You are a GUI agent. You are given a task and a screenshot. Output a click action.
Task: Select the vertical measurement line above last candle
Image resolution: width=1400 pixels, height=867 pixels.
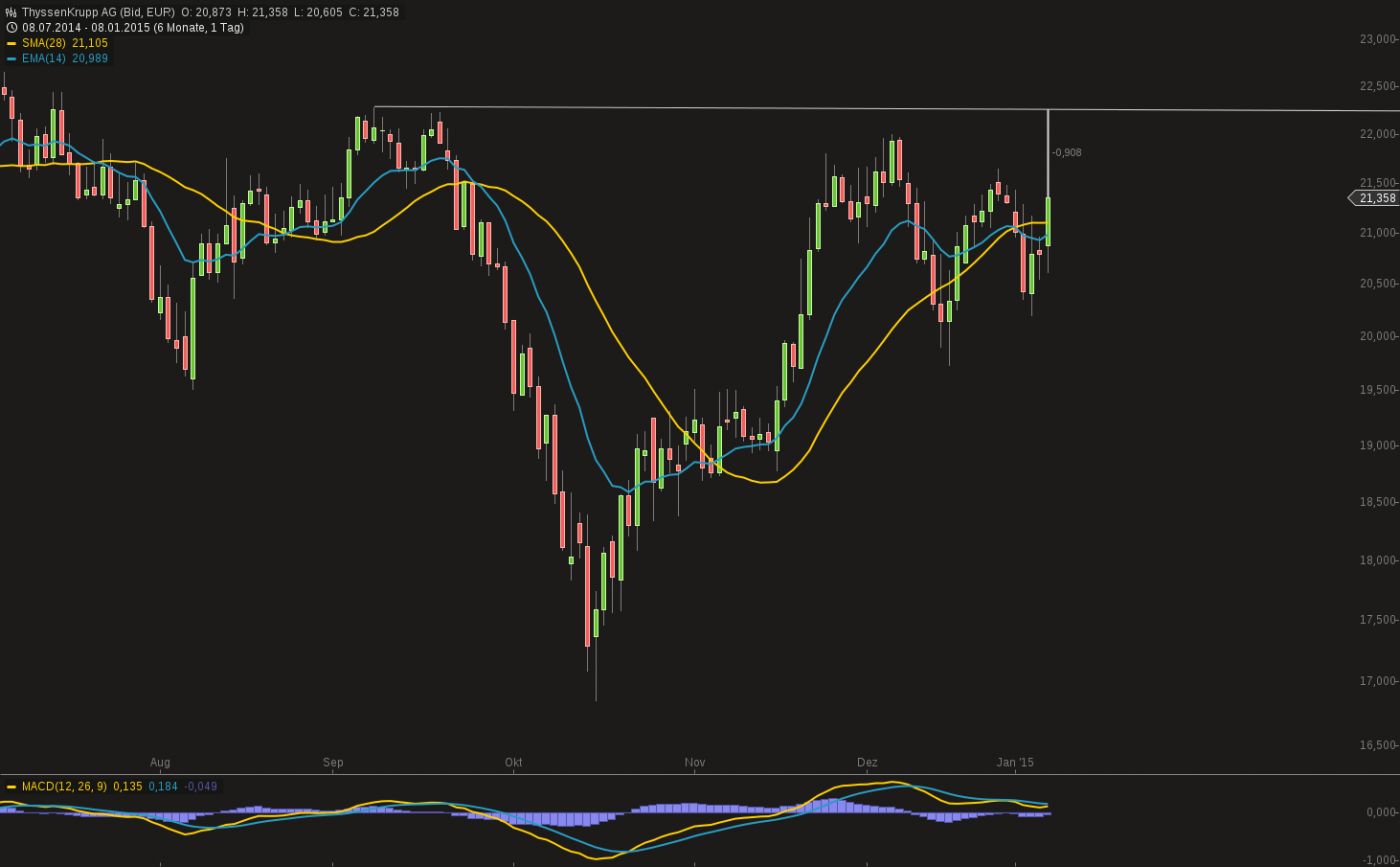(x=1048, y=153)
